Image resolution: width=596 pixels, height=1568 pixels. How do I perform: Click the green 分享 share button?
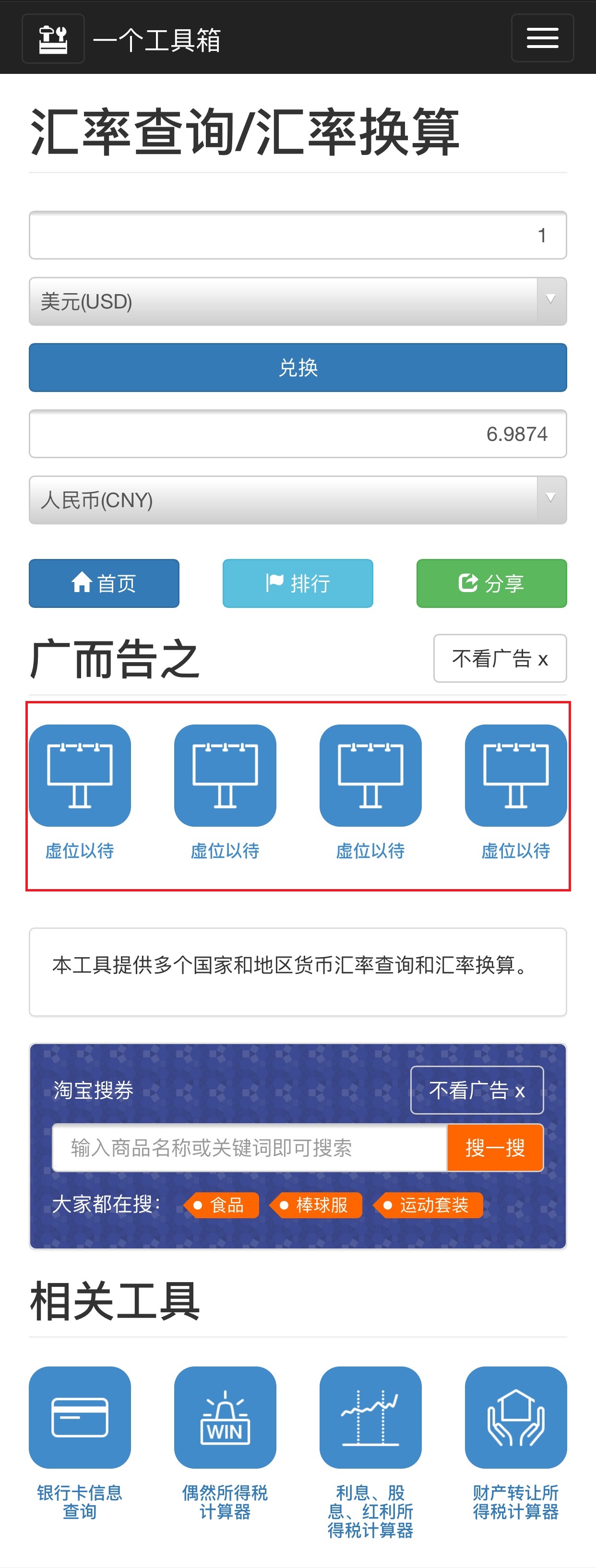491,583
